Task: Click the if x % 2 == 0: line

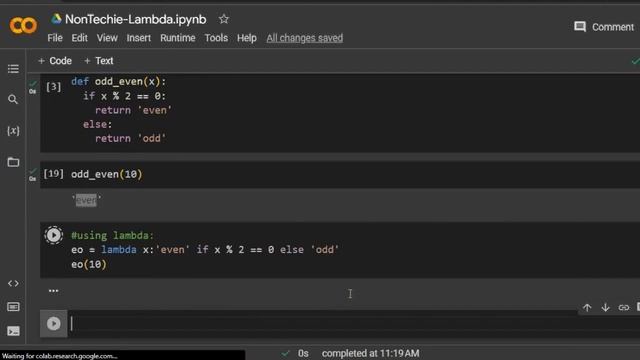Action: coord(124,96)
